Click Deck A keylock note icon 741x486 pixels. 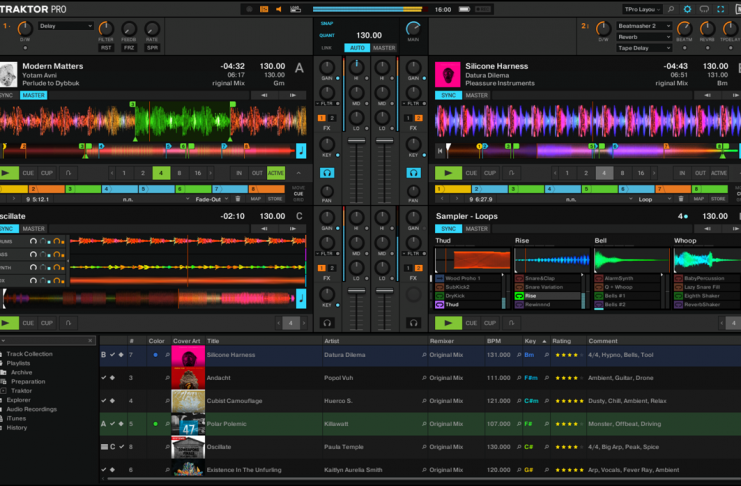(301, 151)
